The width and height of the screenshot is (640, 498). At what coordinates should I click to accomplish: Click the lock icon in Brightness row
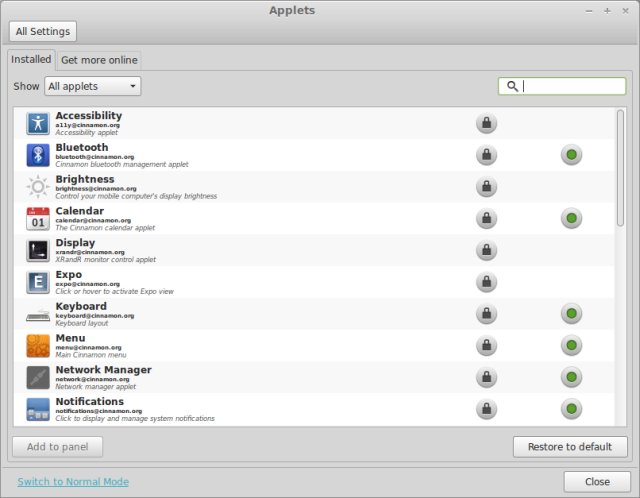coord(487,187)
